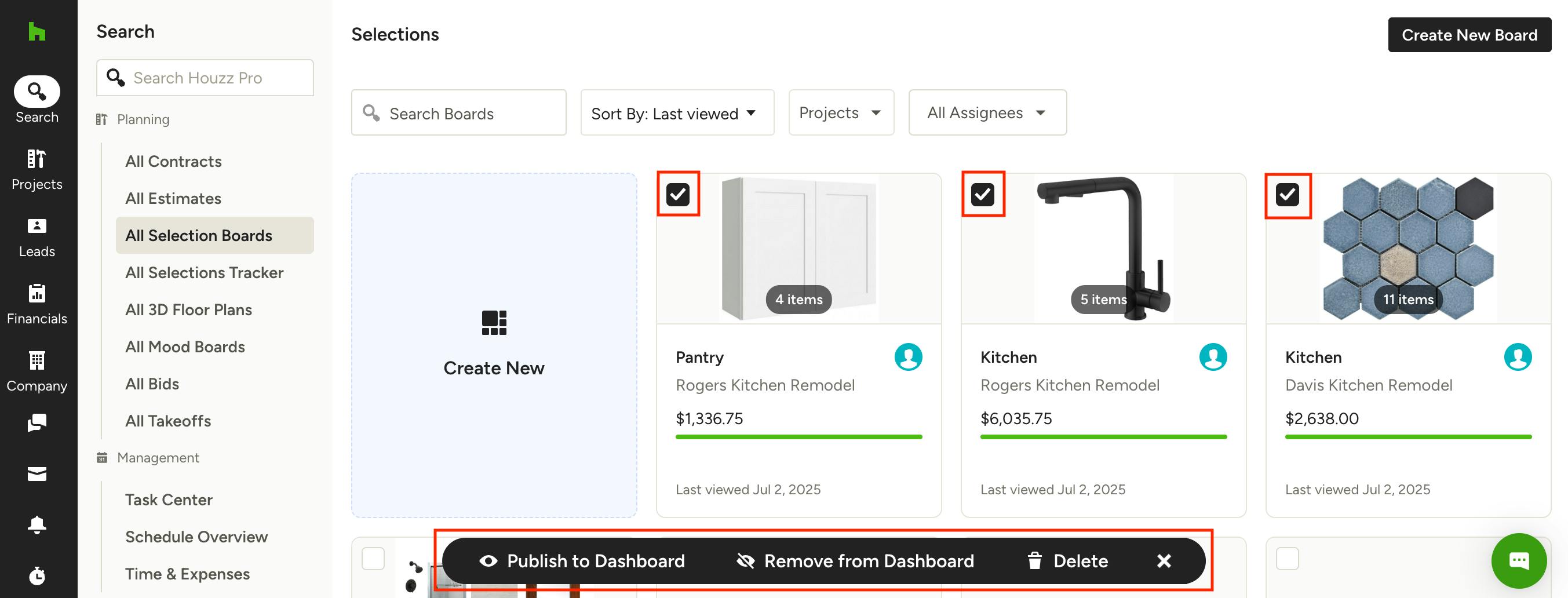Open the notifications bell icon
1568x598 pixels.
[x=37, y=524]
